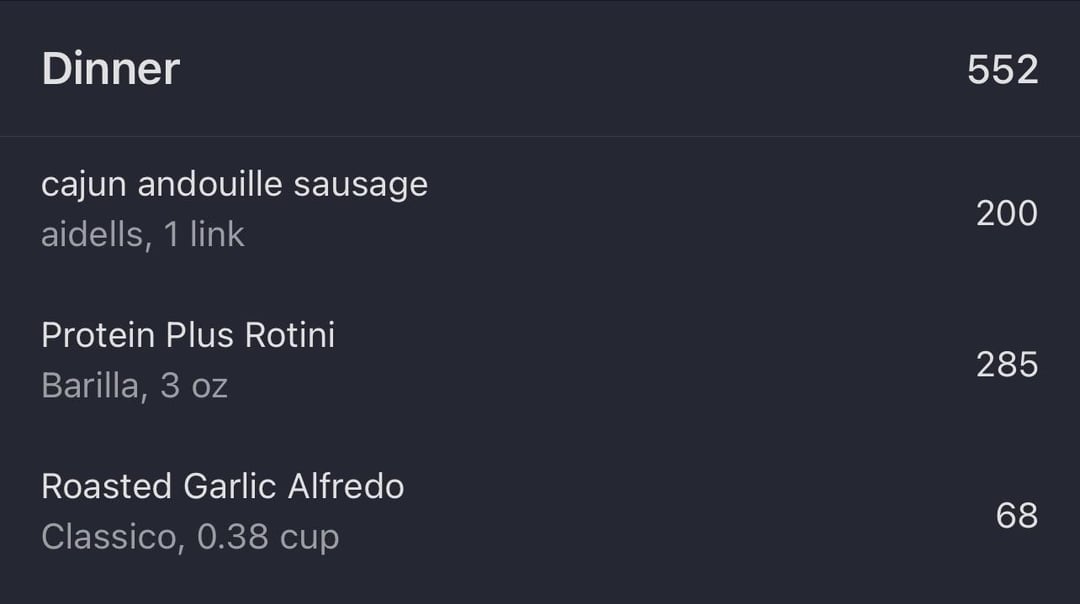Select the 68 calorie value for Alfredo
The height and width of the screenshot is (604, 1080).
click(1016, 515)
